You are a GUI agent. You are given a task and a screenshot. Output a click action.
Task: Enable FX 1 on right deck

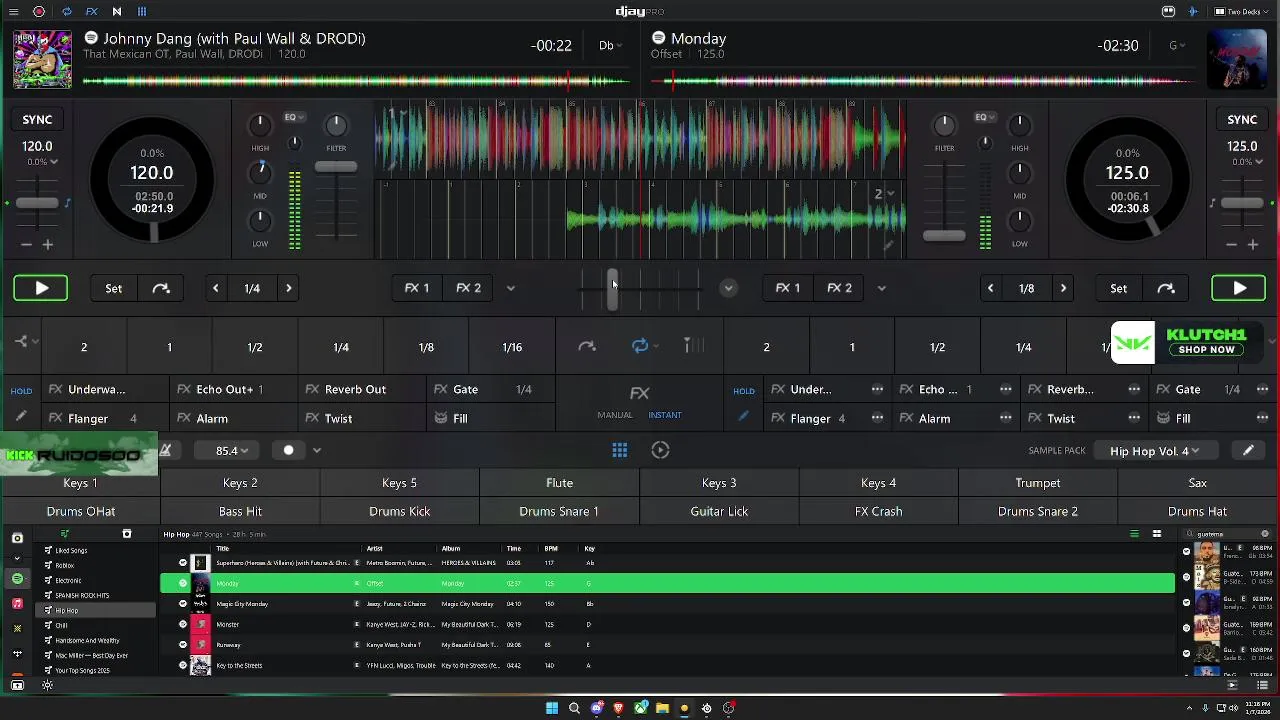(x=788, y=288)
